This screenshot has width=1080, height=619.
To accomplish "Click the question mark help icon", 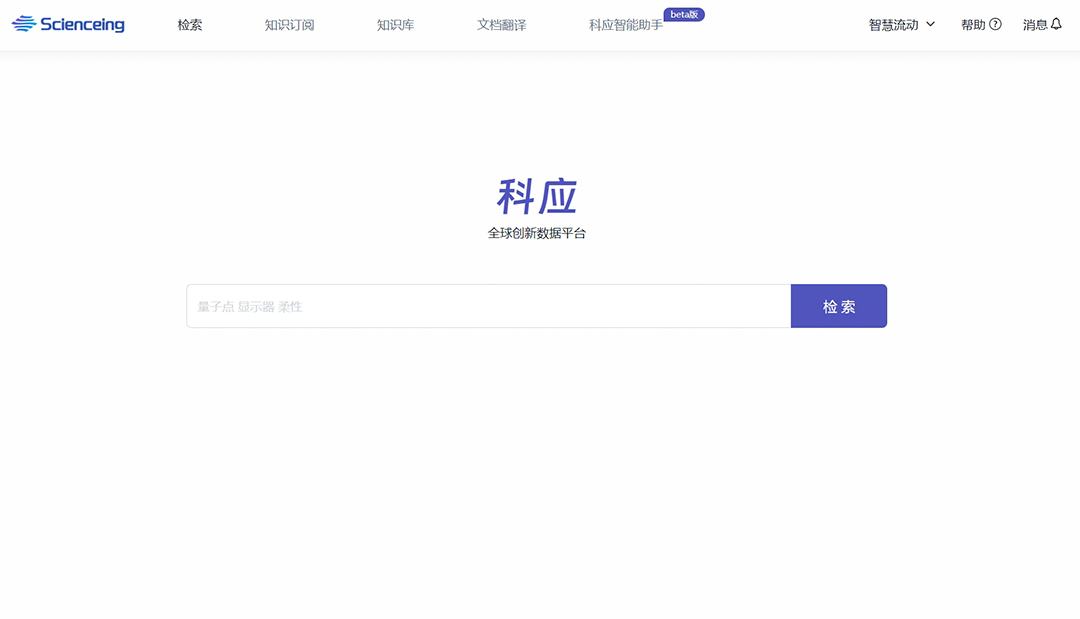I will coord(995,24).
